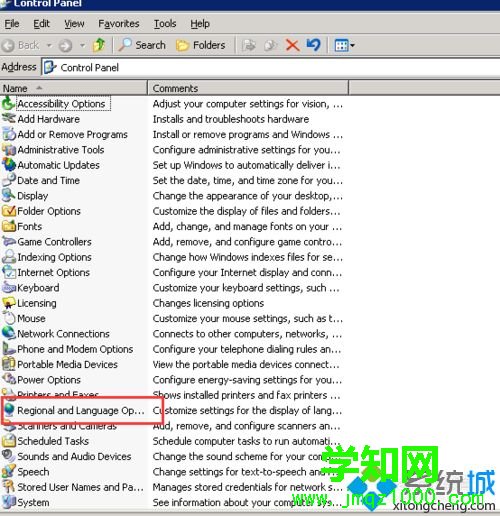Select the 'Administrative Tools' item name
The height and width of the screenshot is (516, 500).
61,150
